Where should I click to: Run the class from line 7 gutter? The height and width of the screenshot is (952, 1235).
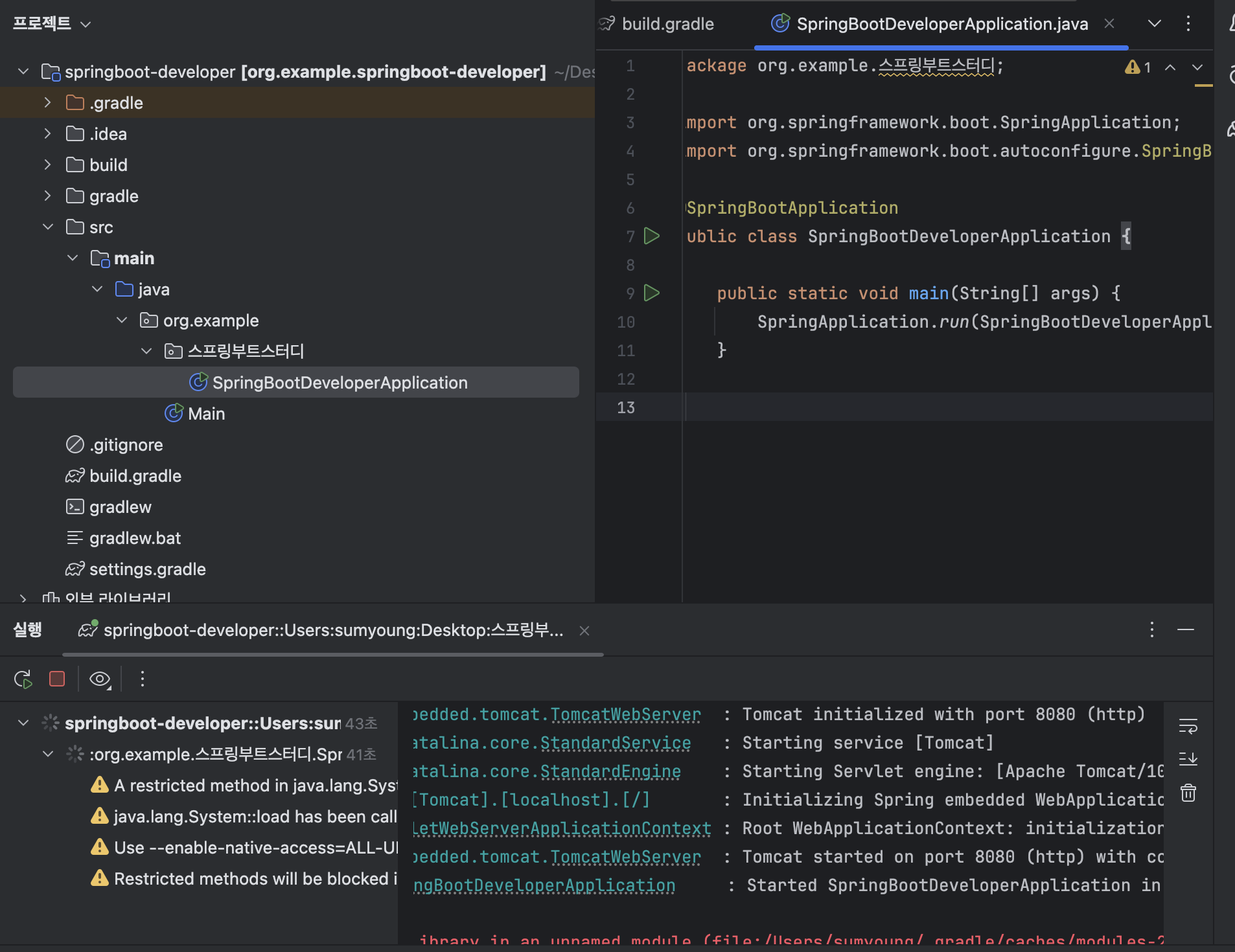[x=652, y=236]
